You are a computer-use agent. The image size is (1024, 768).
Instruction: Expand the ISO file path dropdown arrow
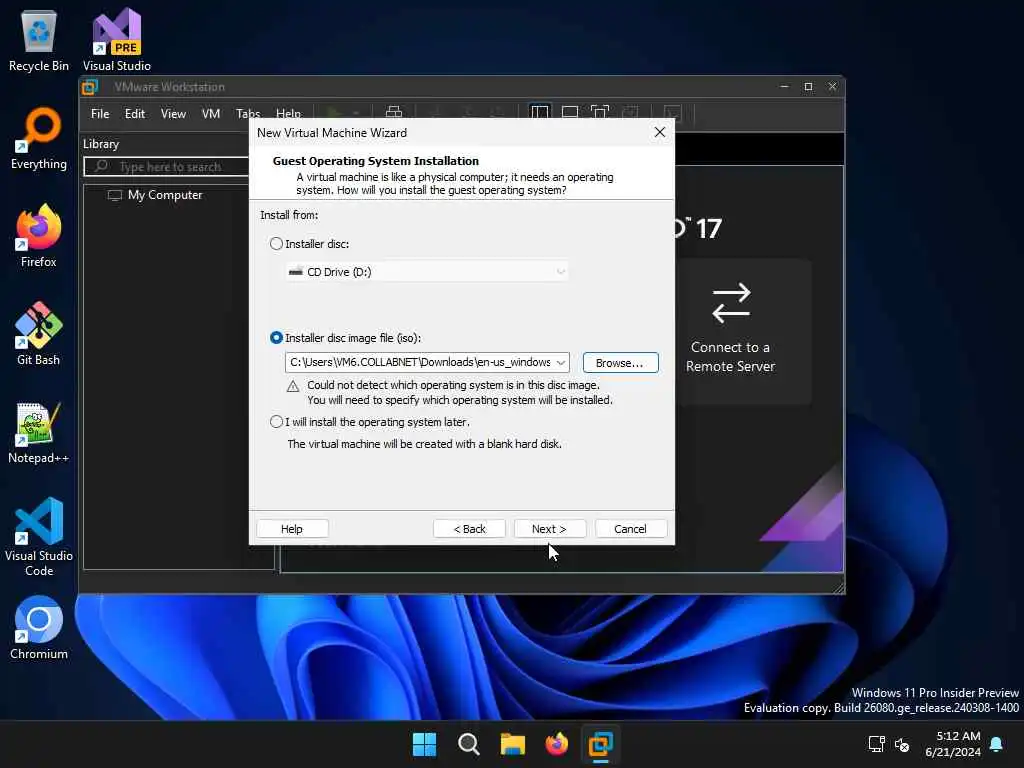pyautogui.click(x=561, y=362)
